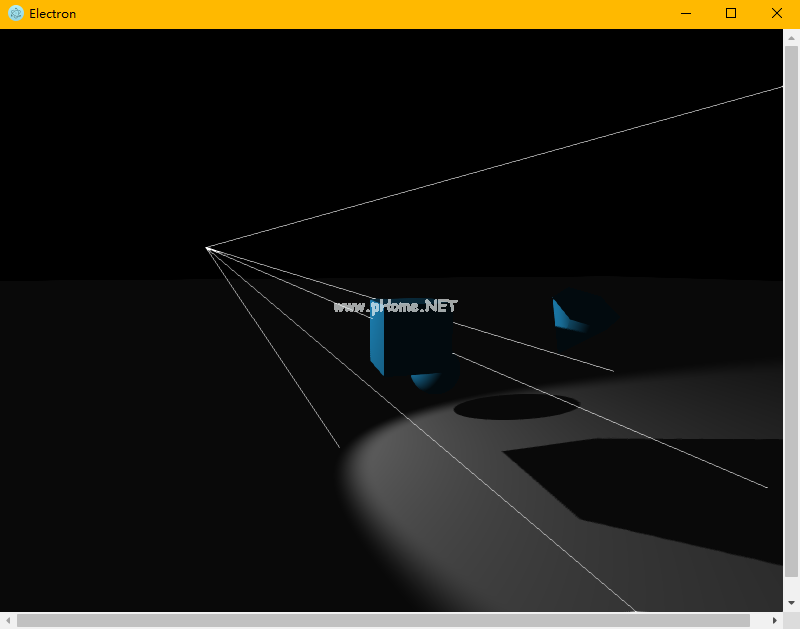
Task: Click the spotlight helper origin point
Action: 207,248
